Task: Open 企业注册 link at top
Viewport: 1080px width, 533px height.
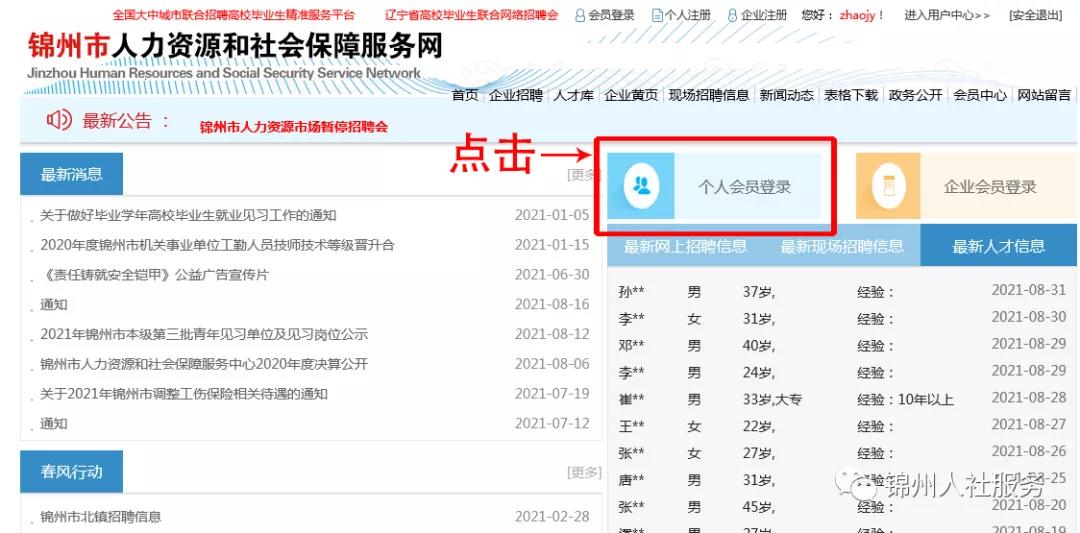Action: 763,15
